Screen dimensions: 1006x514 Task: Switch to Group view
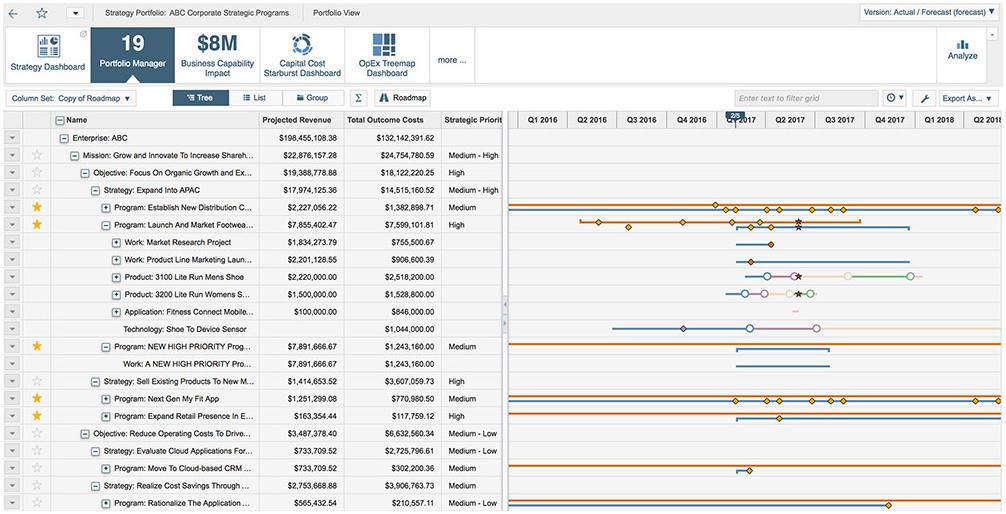(313, 98)
